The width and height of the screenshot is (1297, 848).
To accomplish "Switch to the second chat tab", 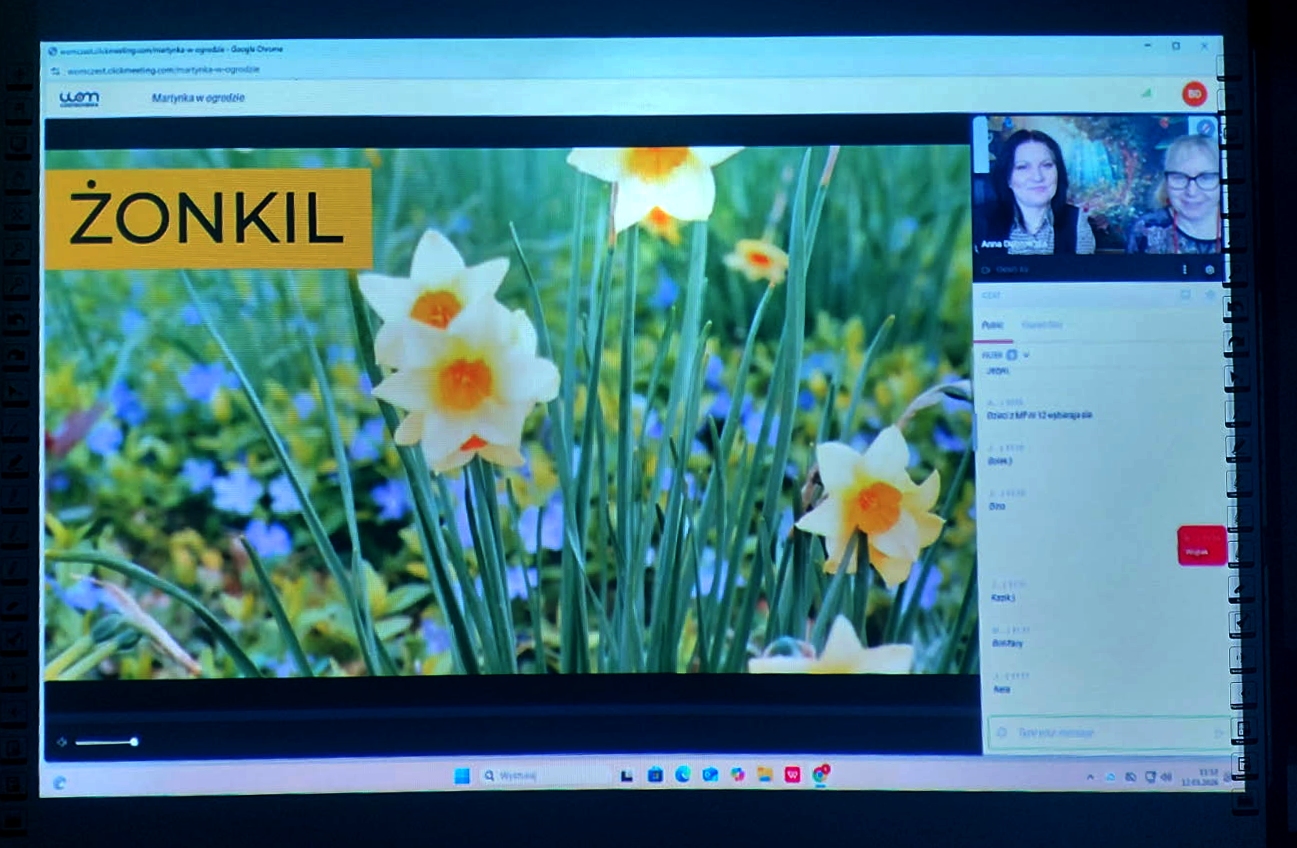I will (1042, 325).
